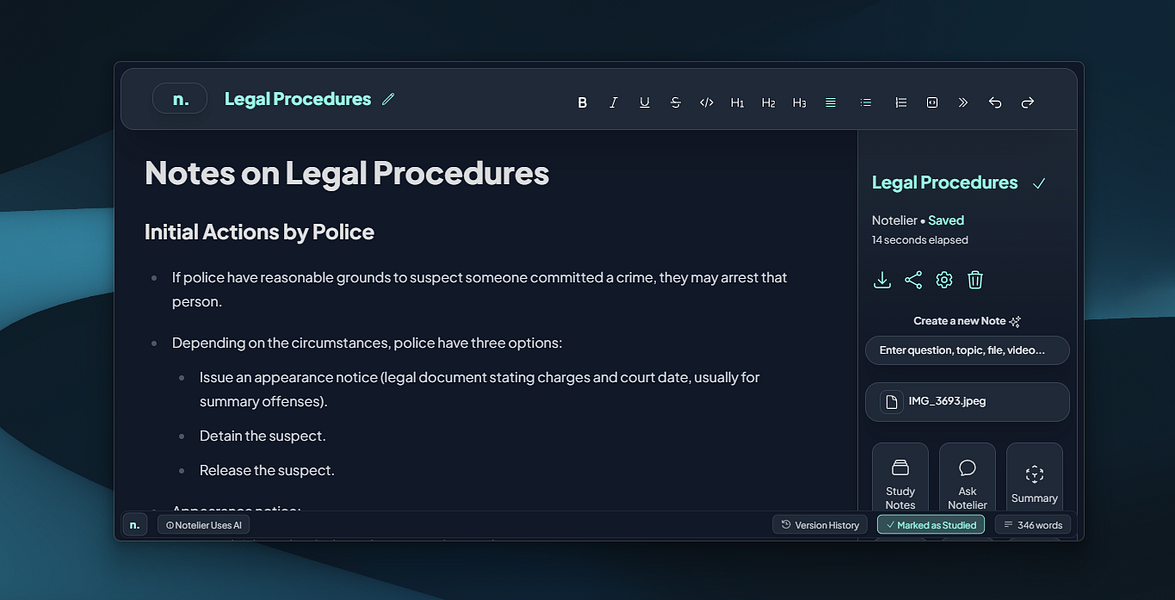Apply Heading 3 style
Viewport: 1175px width, 600px height.
tap(800, 103)
